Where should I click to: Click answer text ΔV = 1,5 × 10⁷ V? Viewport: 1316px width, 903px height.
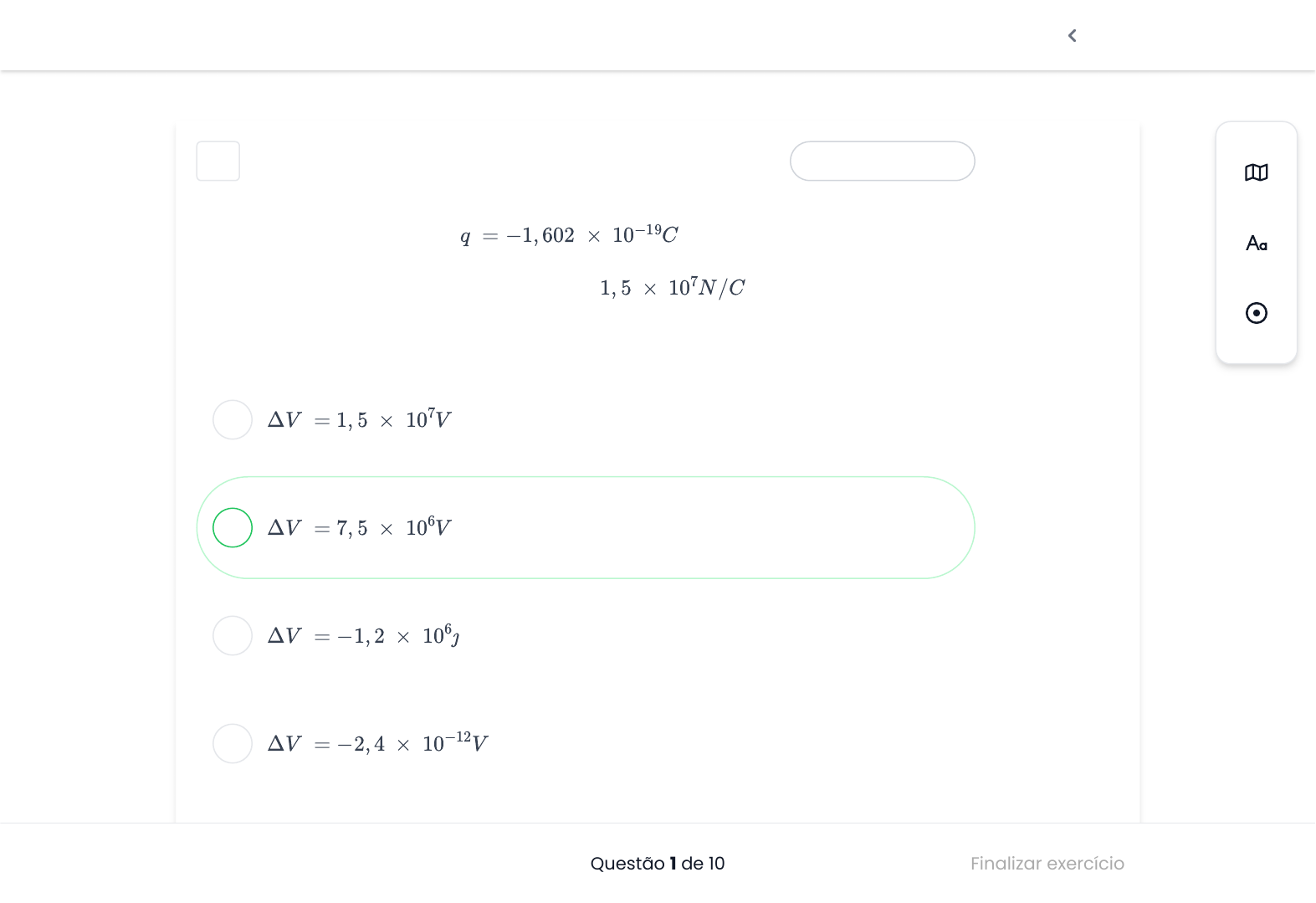[x=359, y=419]
